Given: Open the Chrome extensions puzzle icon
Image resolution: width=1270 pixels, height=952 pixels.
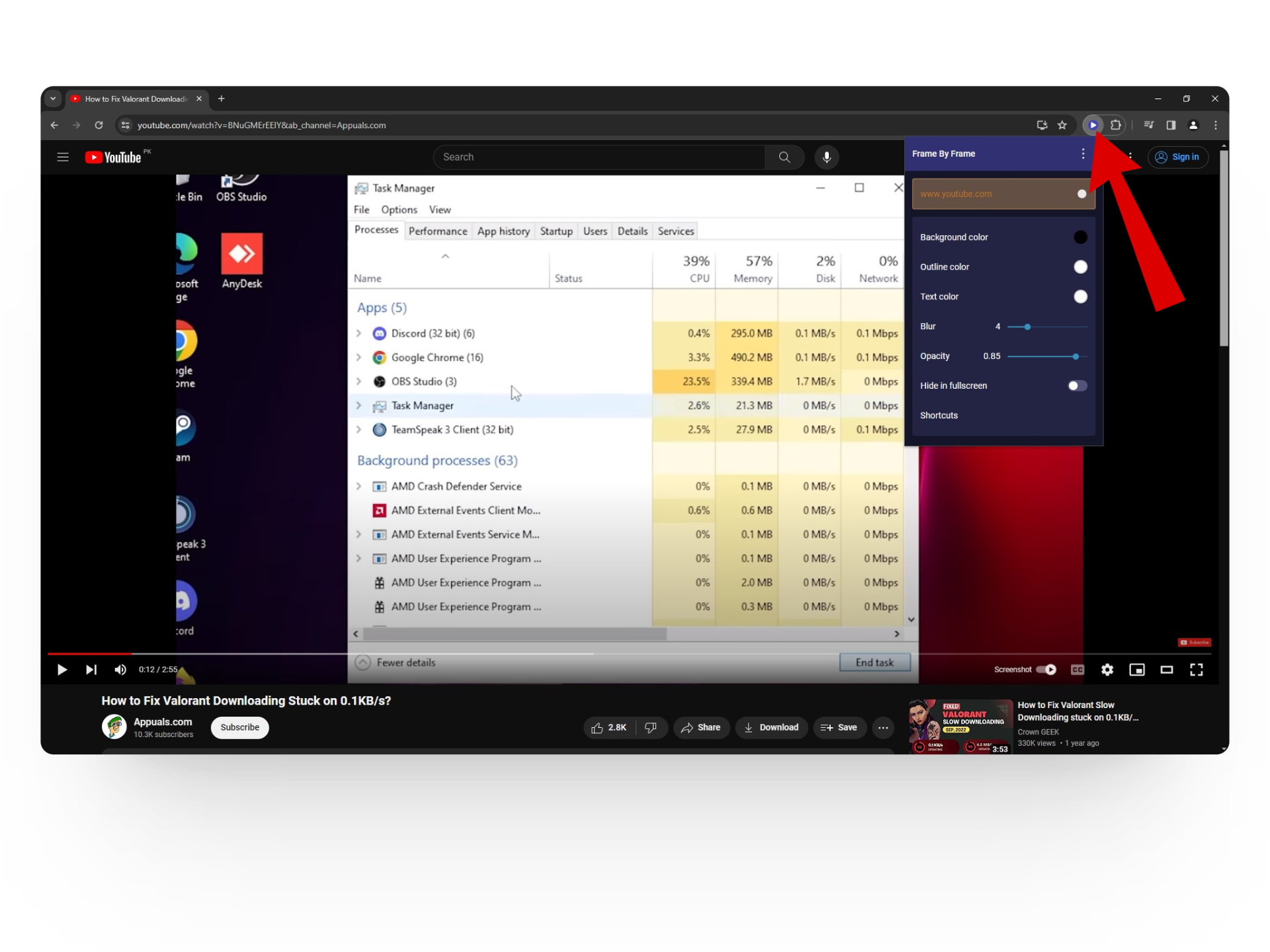Looking at the screenshot, I should click(1116, 125).
